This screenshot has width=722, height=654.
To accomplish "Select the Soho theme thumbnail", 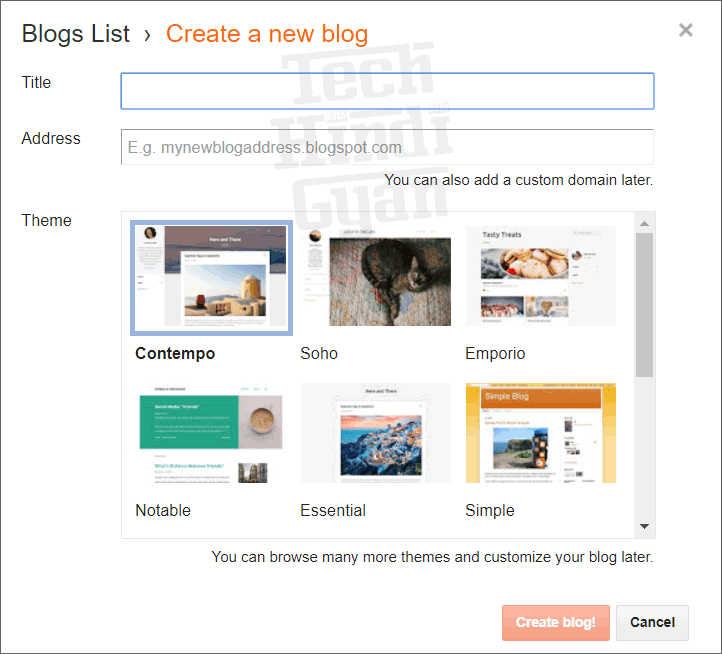I will 376,276.
